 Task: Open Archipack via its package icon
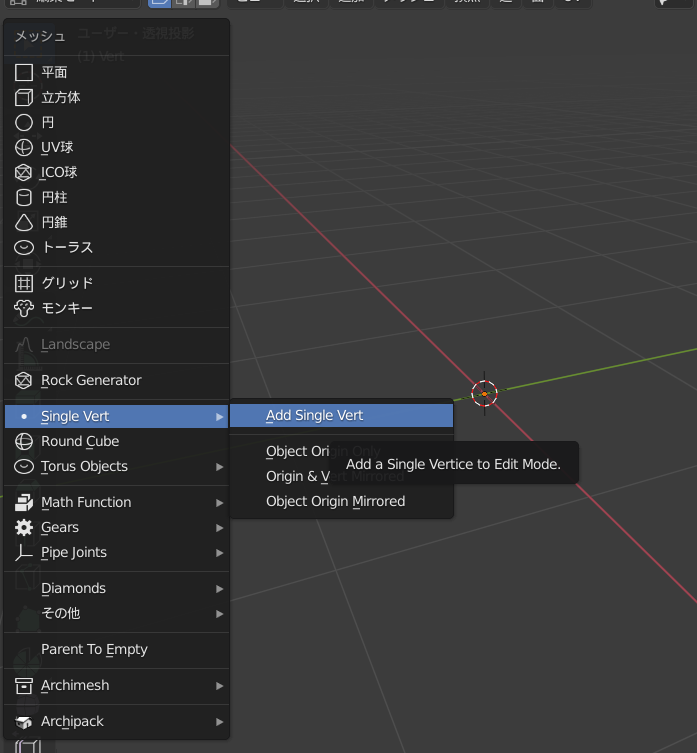coord(24,721)
